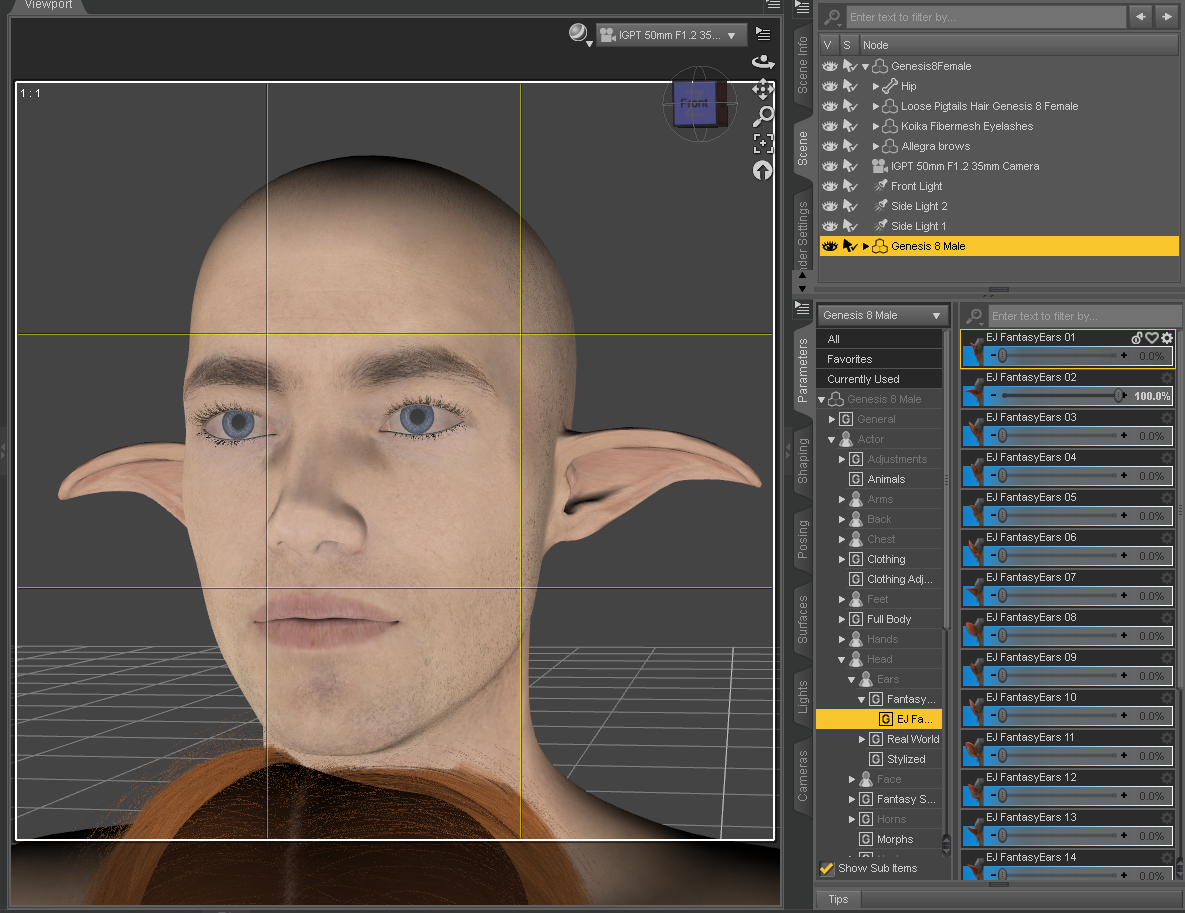Viewport: 1185px width, 913px height.
Task: Click the frame selection icon in viewport
Action: 763,143
